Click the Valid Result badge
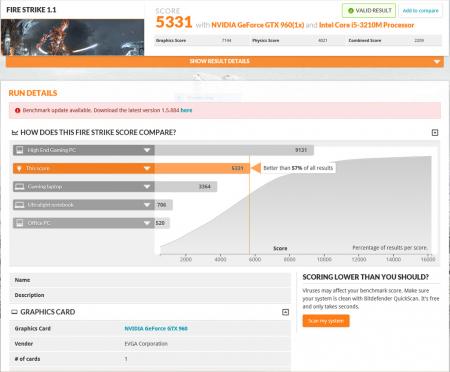Screen dimensions: 450x372 tap(369, 11)
